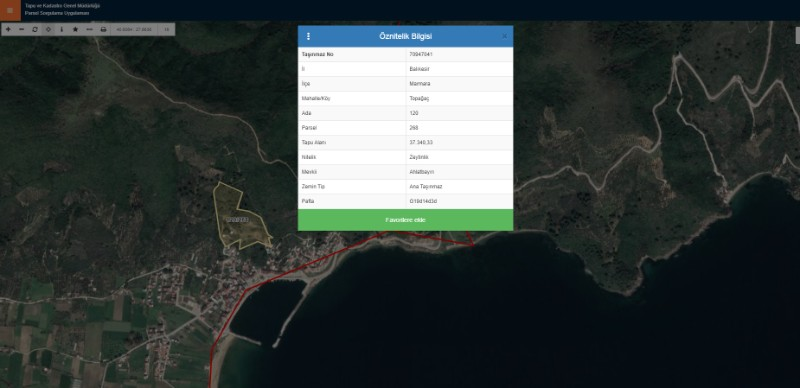The height and width of the screenshot is (388, 800).
Task: Click the refresh map icon
Action: [x=35, y=29]
